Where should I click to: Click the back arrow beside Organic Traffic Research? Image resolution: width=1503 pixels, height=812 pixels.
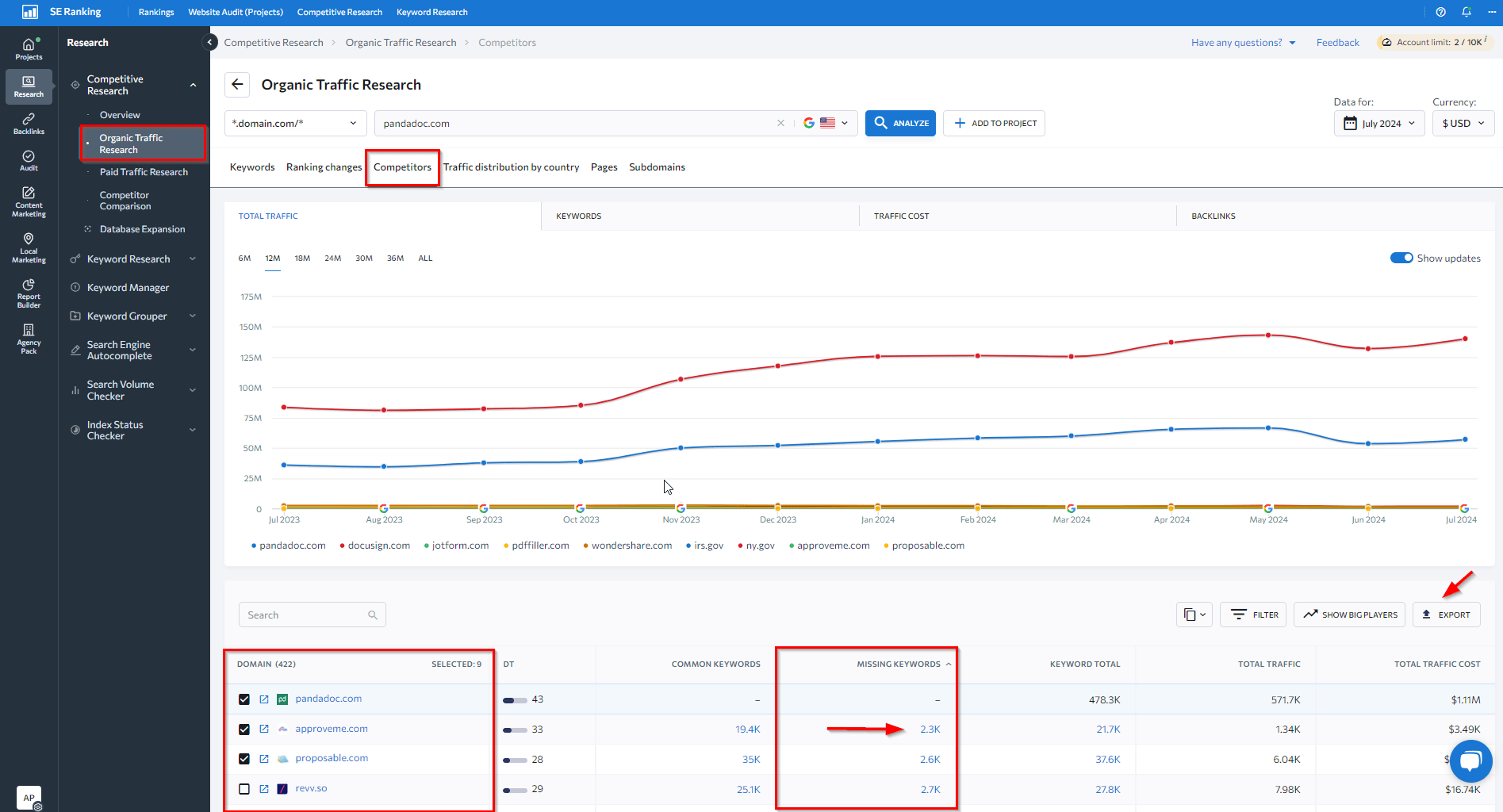[237, 84]
